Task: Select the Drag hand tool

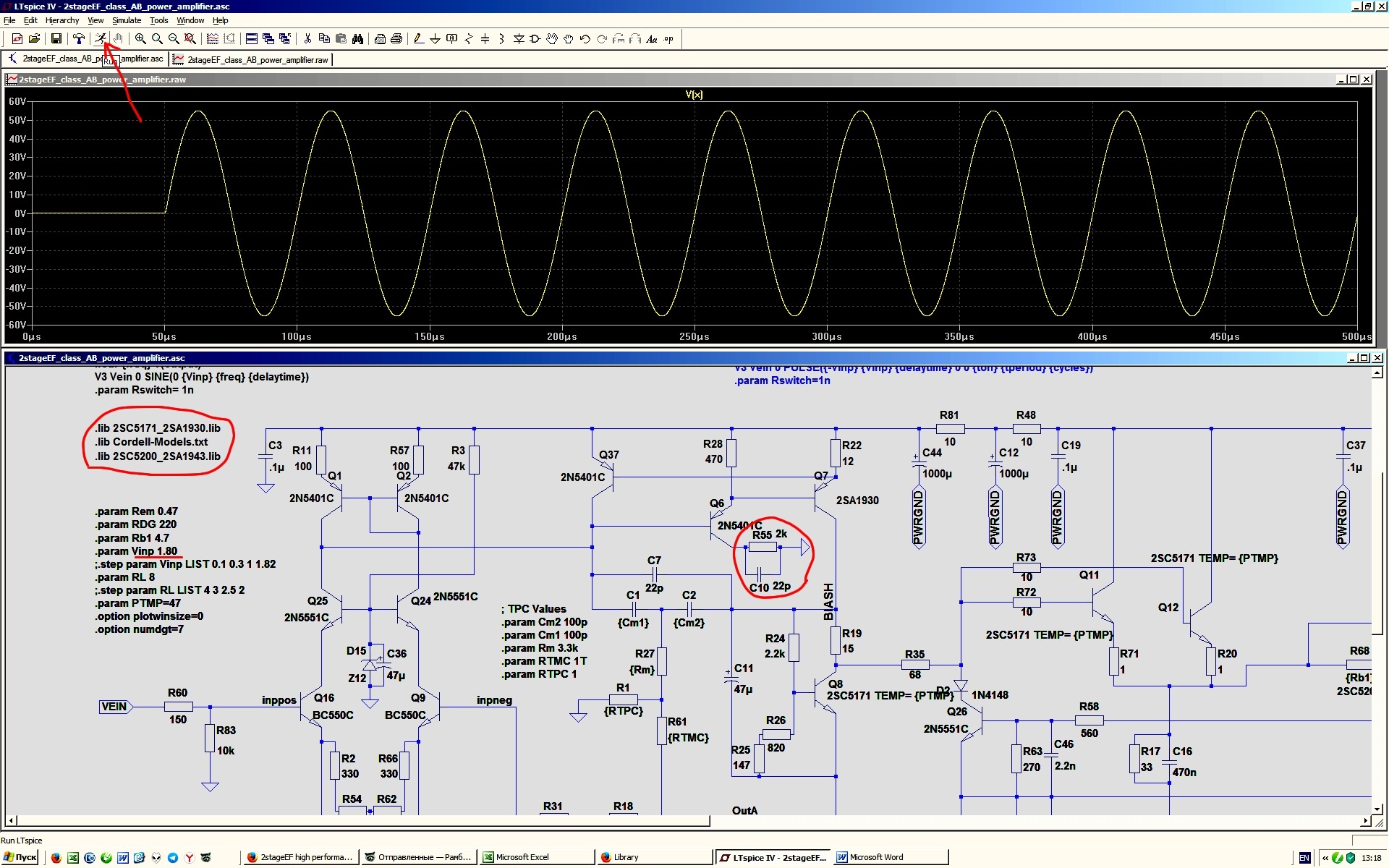Action: pyautogui.click(x=569, y=38)
